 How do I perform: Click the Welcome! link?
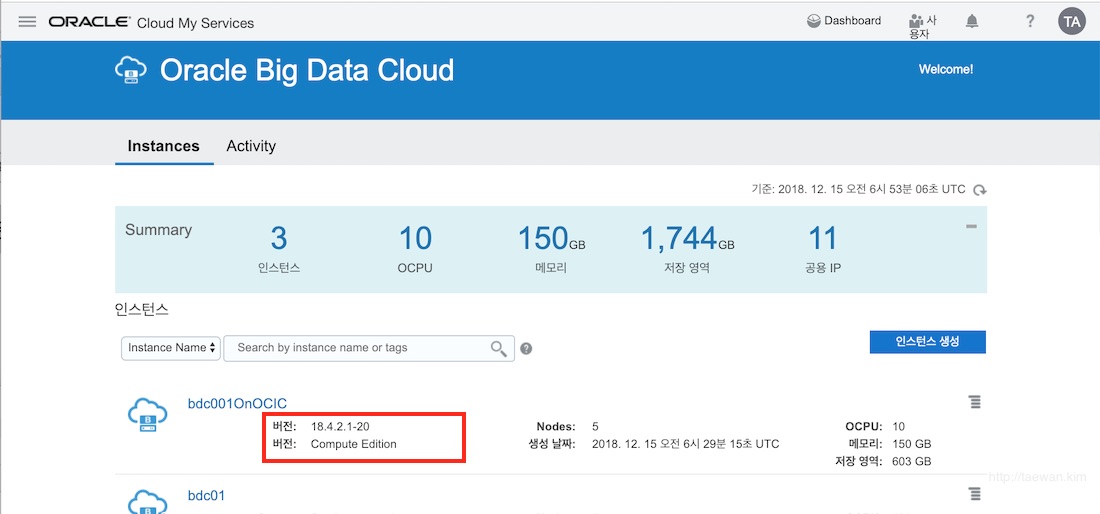(946, 69)
